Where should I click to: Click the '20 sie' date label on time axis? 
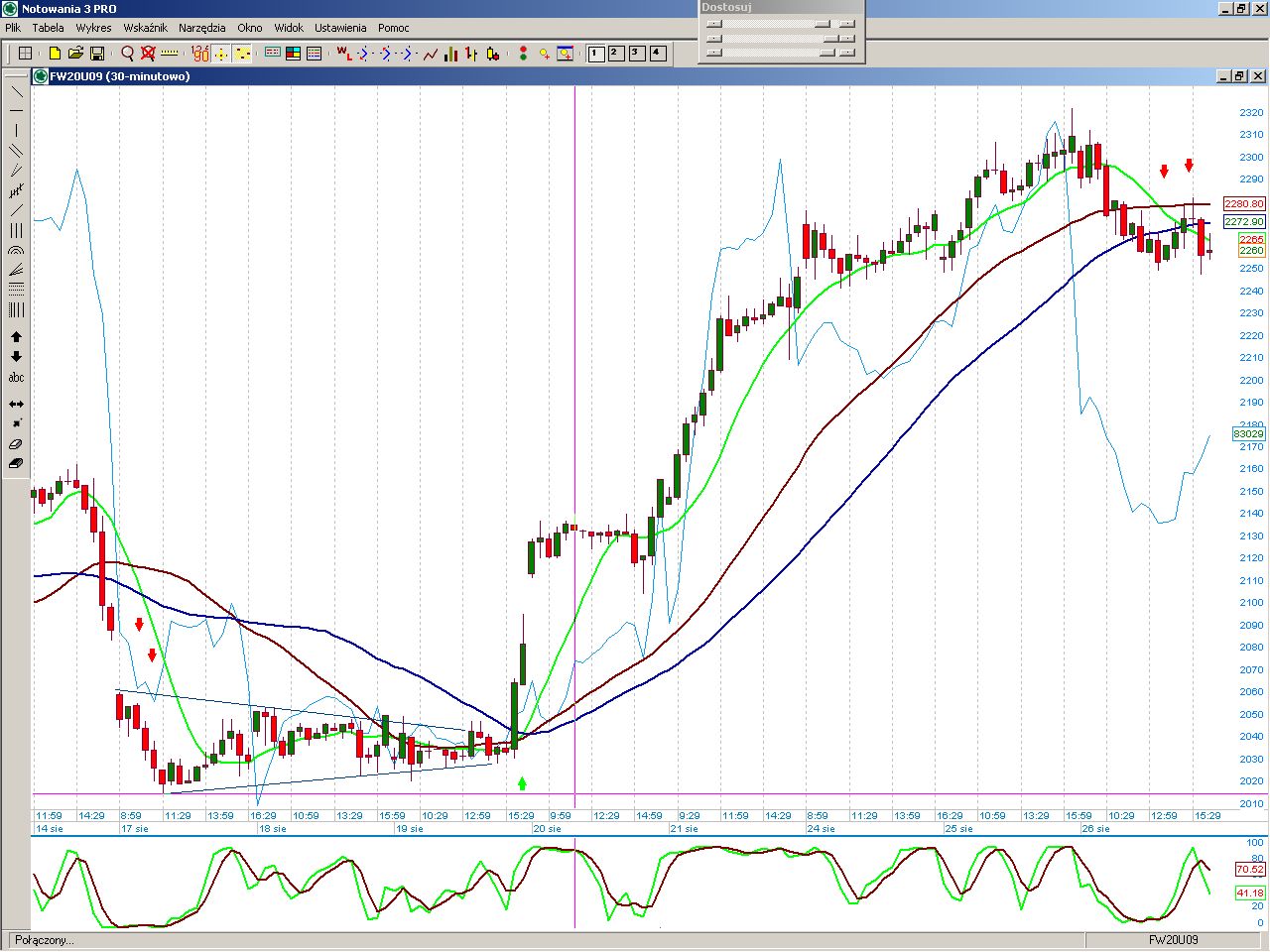point(548,829)
